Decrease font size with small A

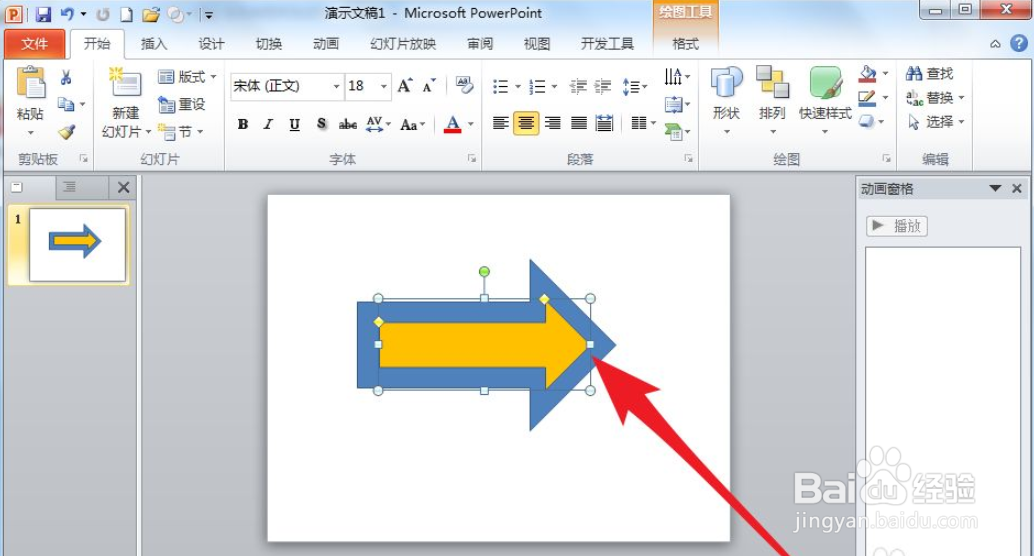429,86
